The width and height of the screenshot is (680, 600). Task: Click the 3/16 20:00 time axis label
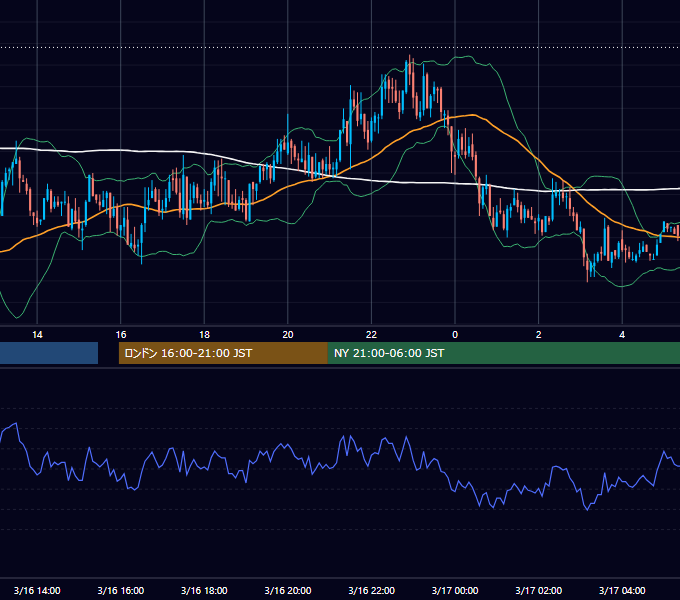point(288,590)
